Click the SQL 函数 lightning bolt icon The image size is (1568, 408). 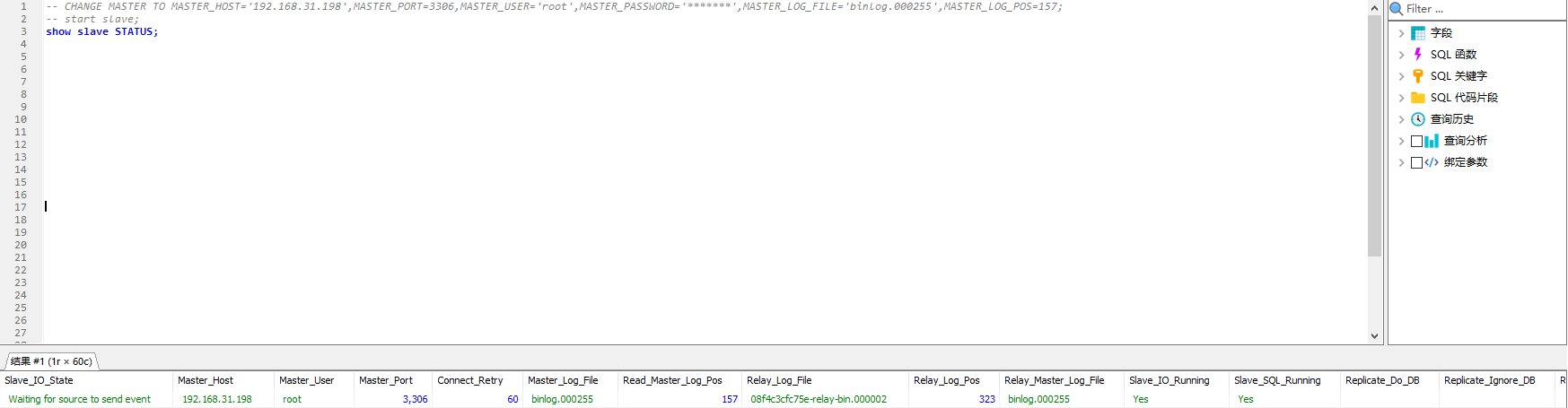pos(1418,55)
